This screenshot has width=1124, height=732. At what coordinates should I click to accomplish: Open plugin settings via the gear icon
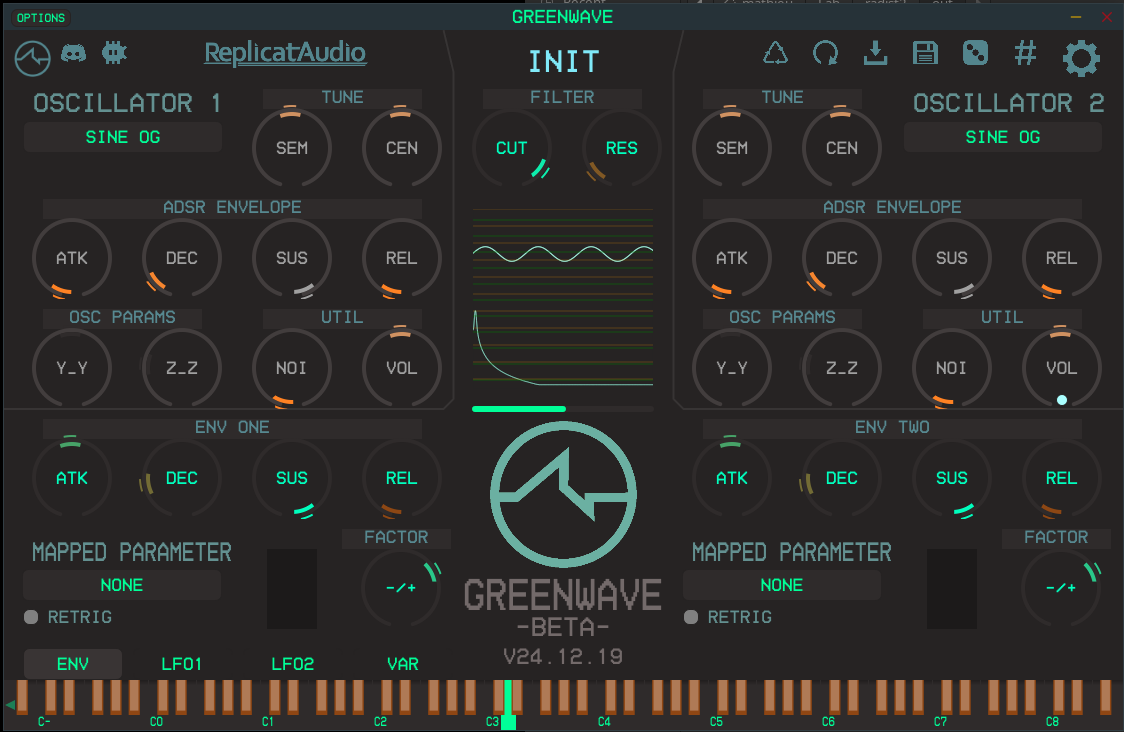[1080, 58]
